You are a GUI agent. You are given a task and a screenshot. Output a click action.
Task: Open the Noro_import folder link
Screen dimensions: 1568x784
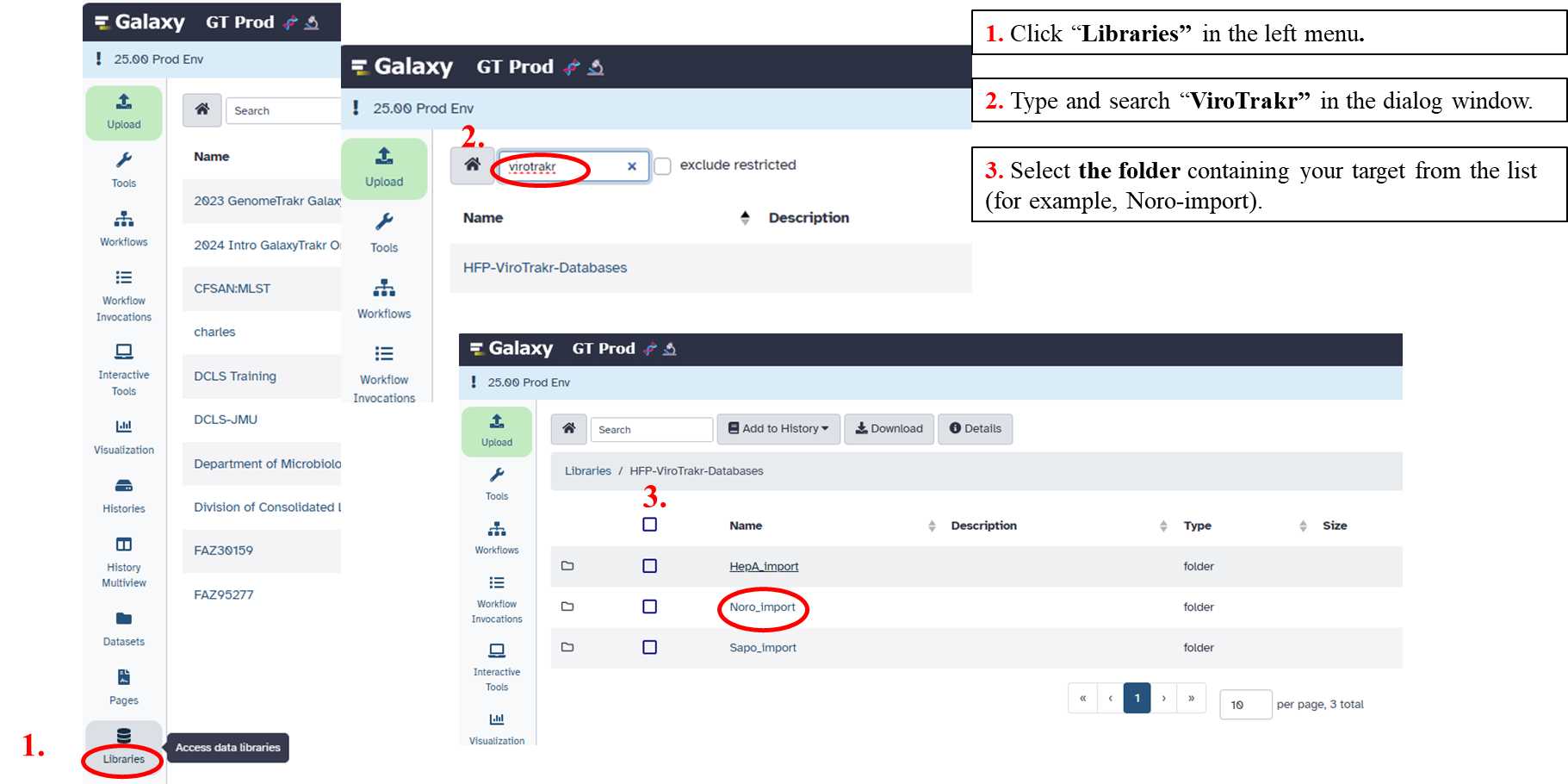[x=762, y=607]
